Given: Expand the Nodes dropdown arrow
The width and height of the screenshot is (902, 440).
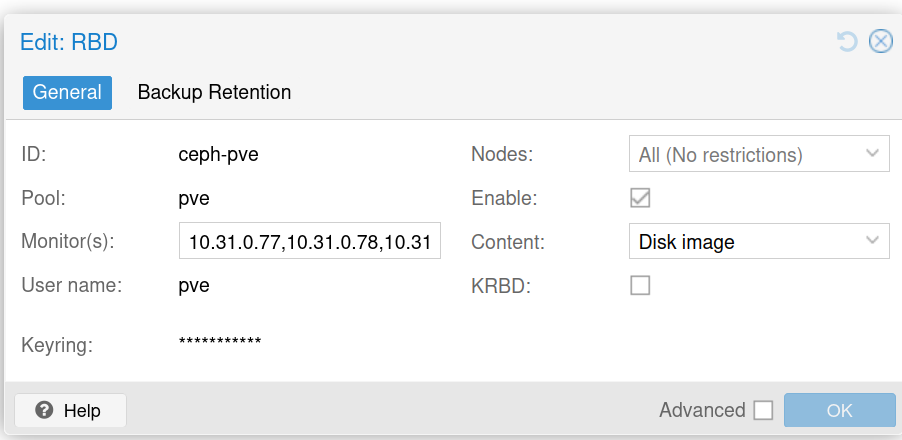Looking at the screenshot, I should 872,154.
